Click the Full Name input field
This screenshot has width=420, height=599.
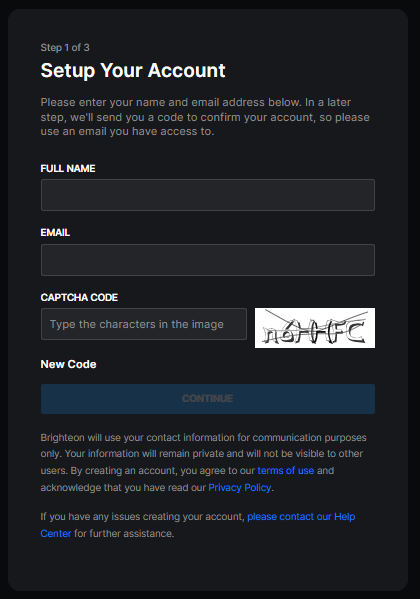pos(208,195)
